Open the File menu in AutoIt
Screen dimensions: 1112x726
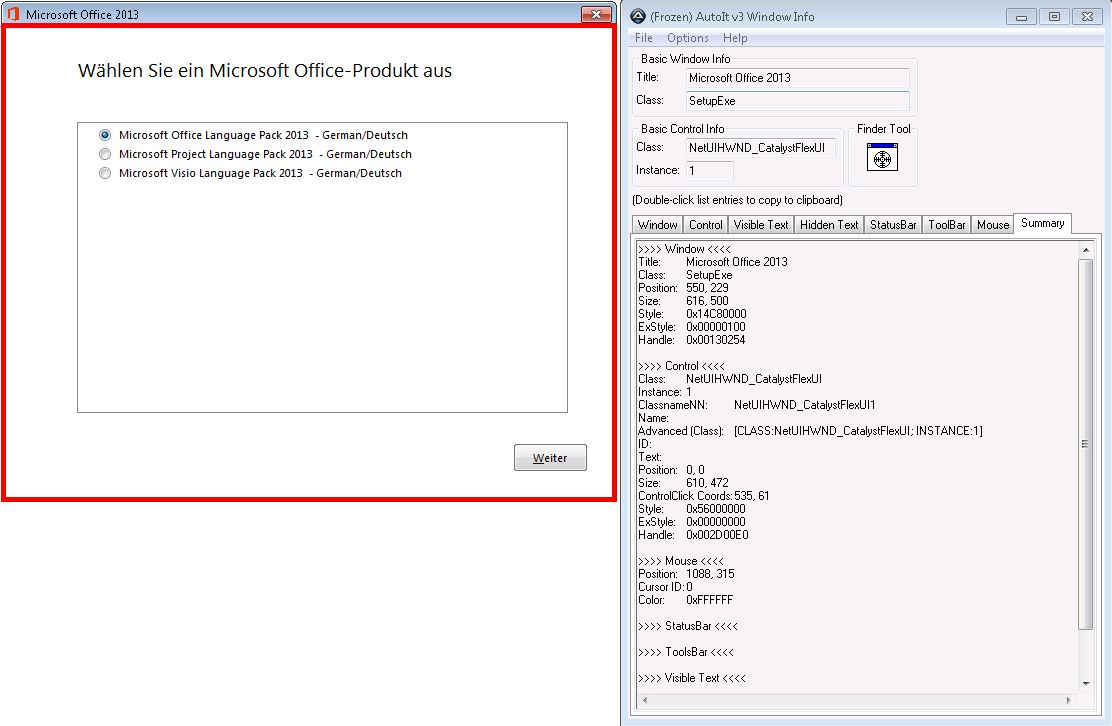[x=643, y=38]
